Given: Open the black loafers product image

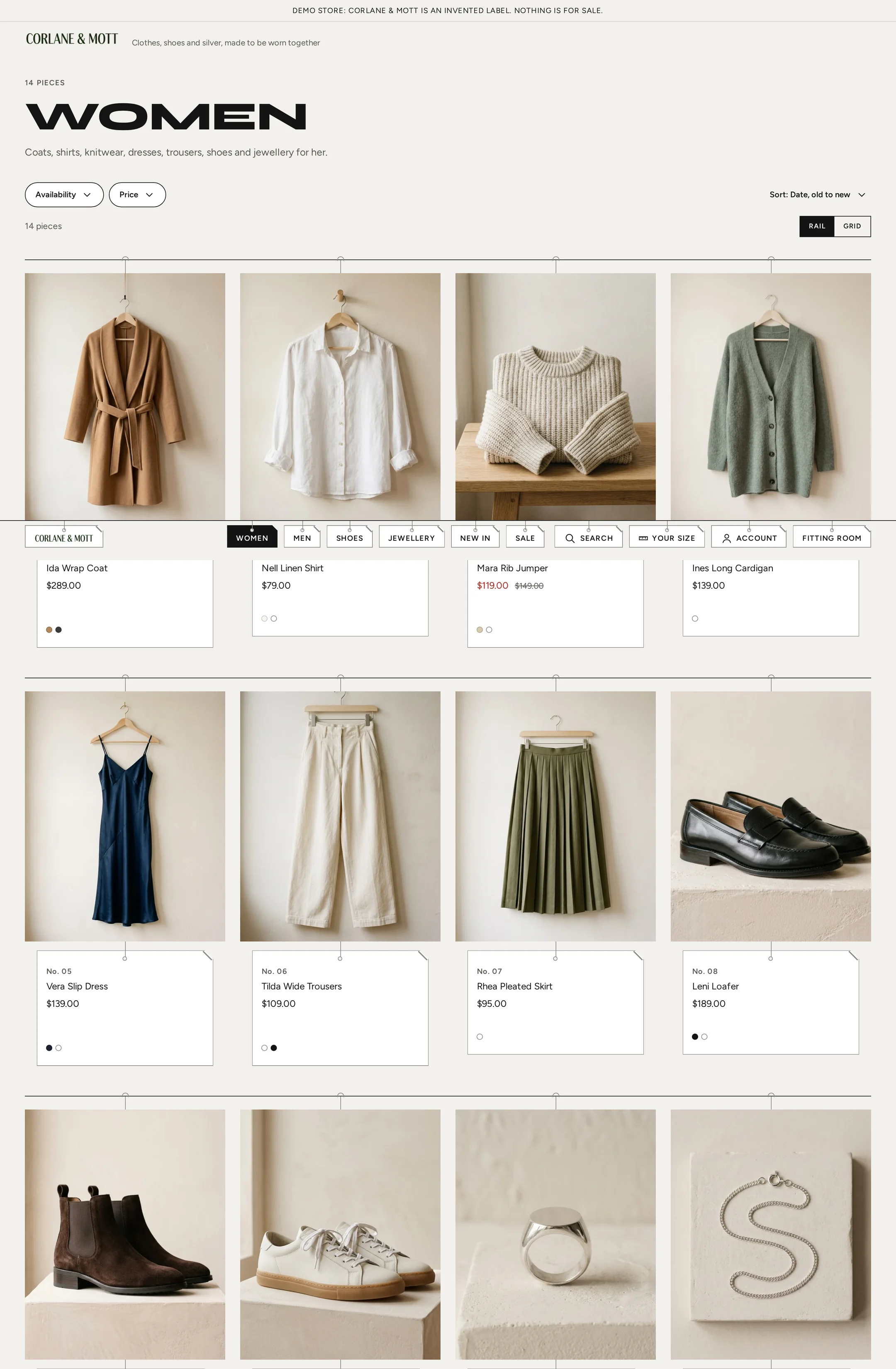Looking at the screenshot, I should pos(771,816).
